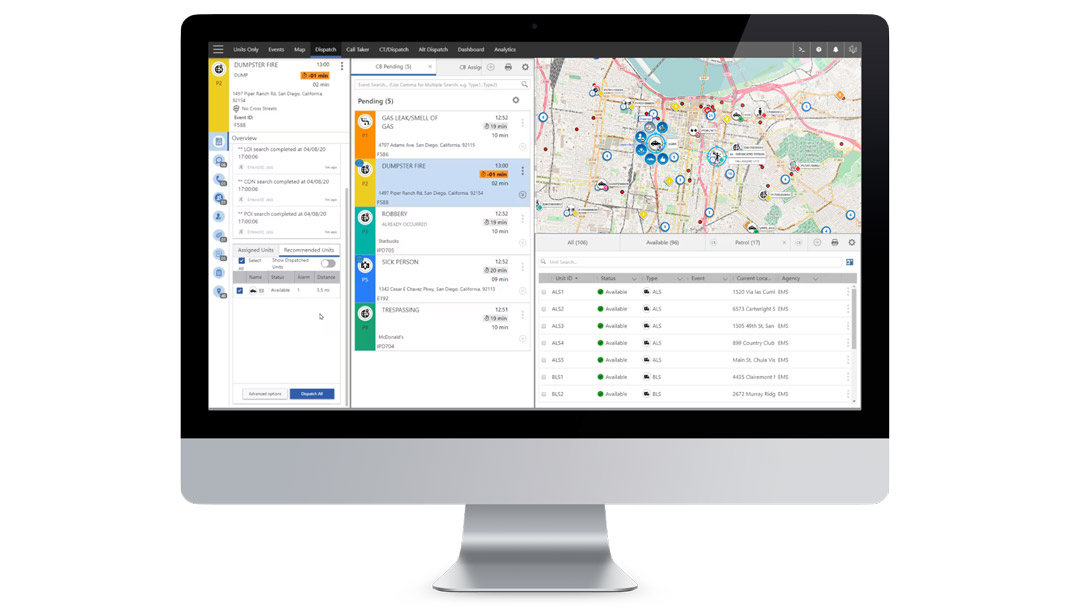Image resolution: width=1080 pixels, height=608 pixels.
Task: Expand the Type column filter dropdown
Action: click(680, 278)
